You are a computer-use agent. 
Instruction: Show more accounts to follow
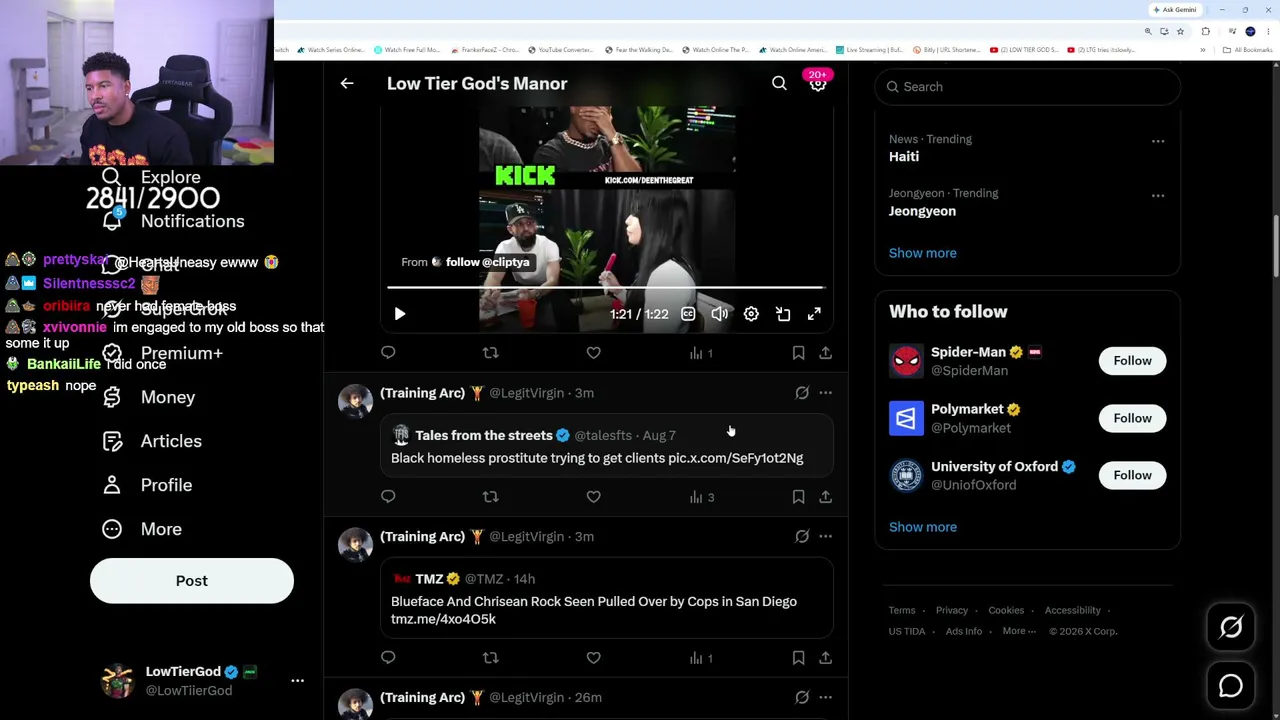click(x=922, y=527)
